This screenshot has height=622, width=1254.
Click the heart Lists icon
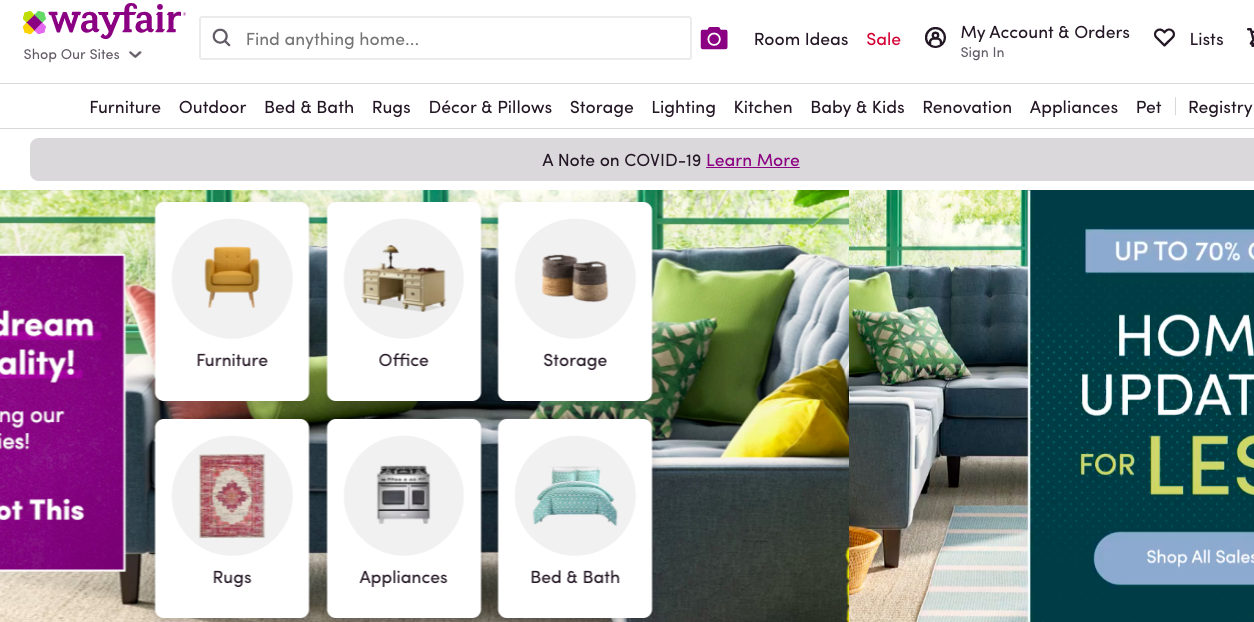tap(1164, 38)
